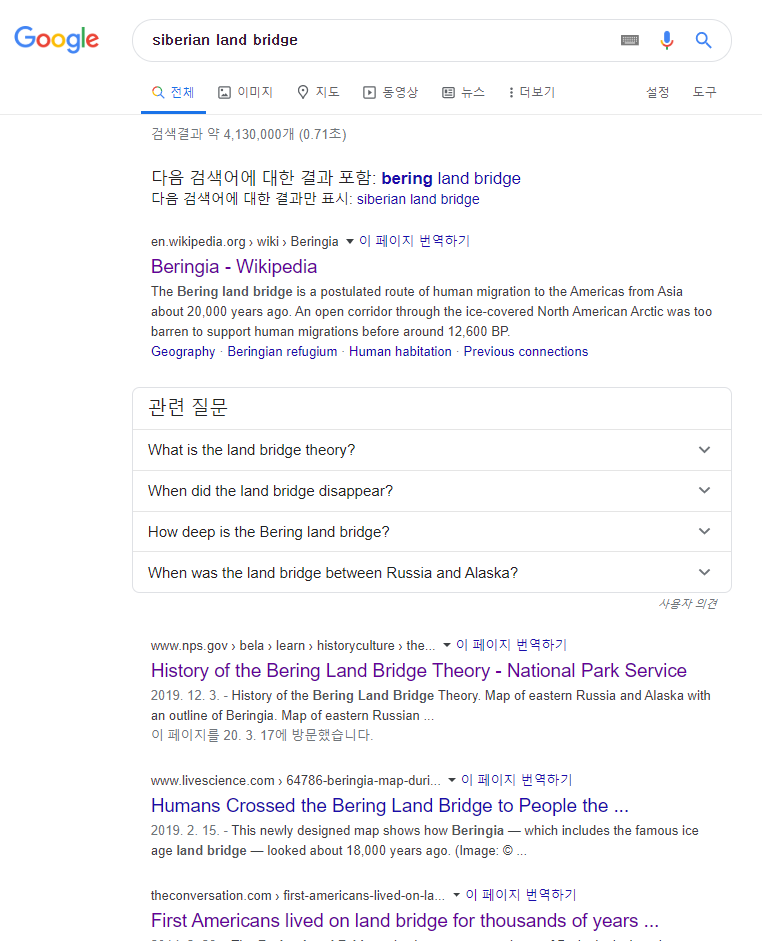Switch to the 지도 (Maps) tab
The height and width of the screenshot is (941, 762).
[319, 92]
